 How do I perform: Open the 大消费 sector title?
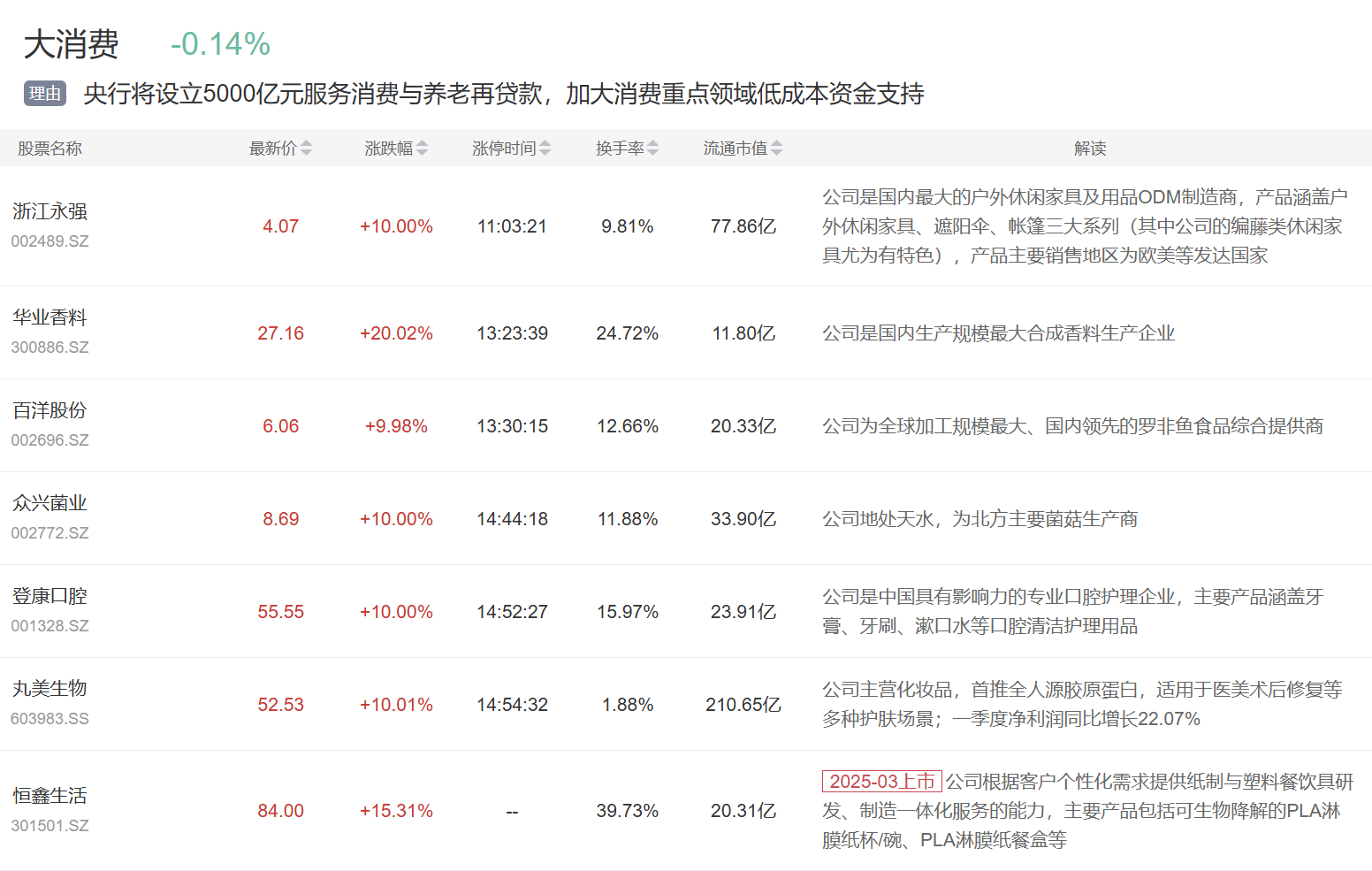click(x=71, y=44)
